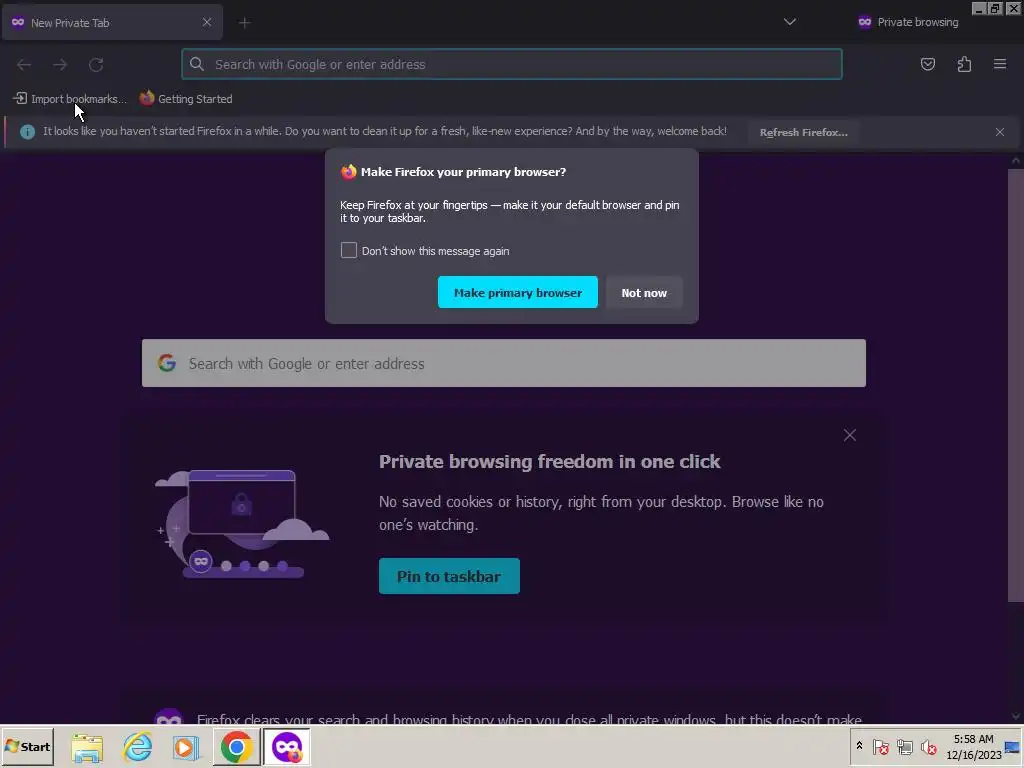Click the Private browsing indicator label
The width and height of the screenshot is (1024, 768).
tap(908, 22)
